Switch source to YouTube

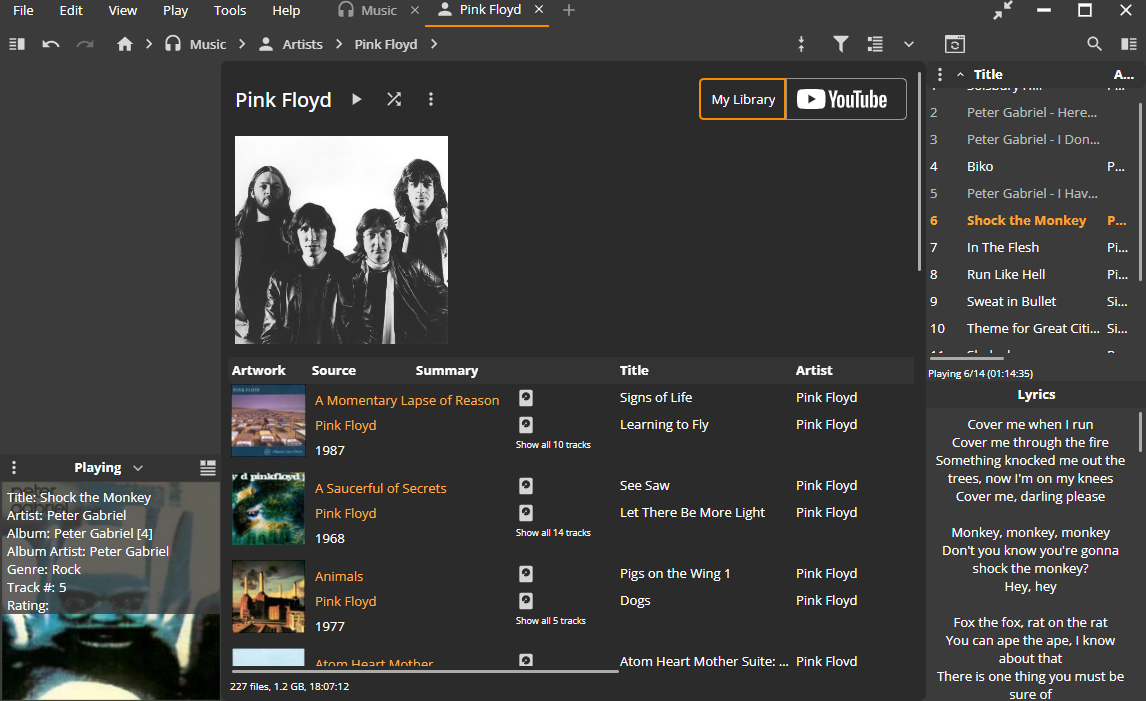[845, 99]
